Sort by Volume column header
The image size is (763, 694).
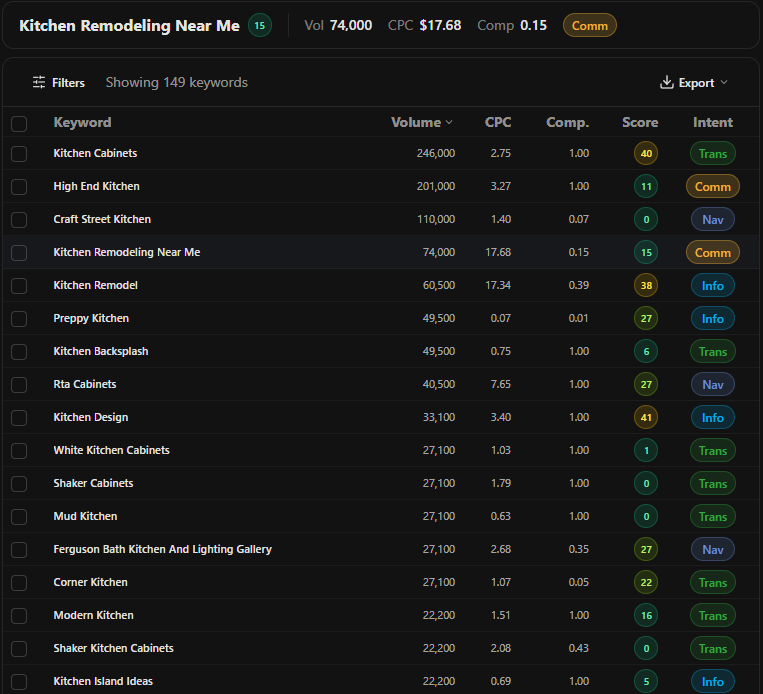pyautogui.click(x=421, y=122)
